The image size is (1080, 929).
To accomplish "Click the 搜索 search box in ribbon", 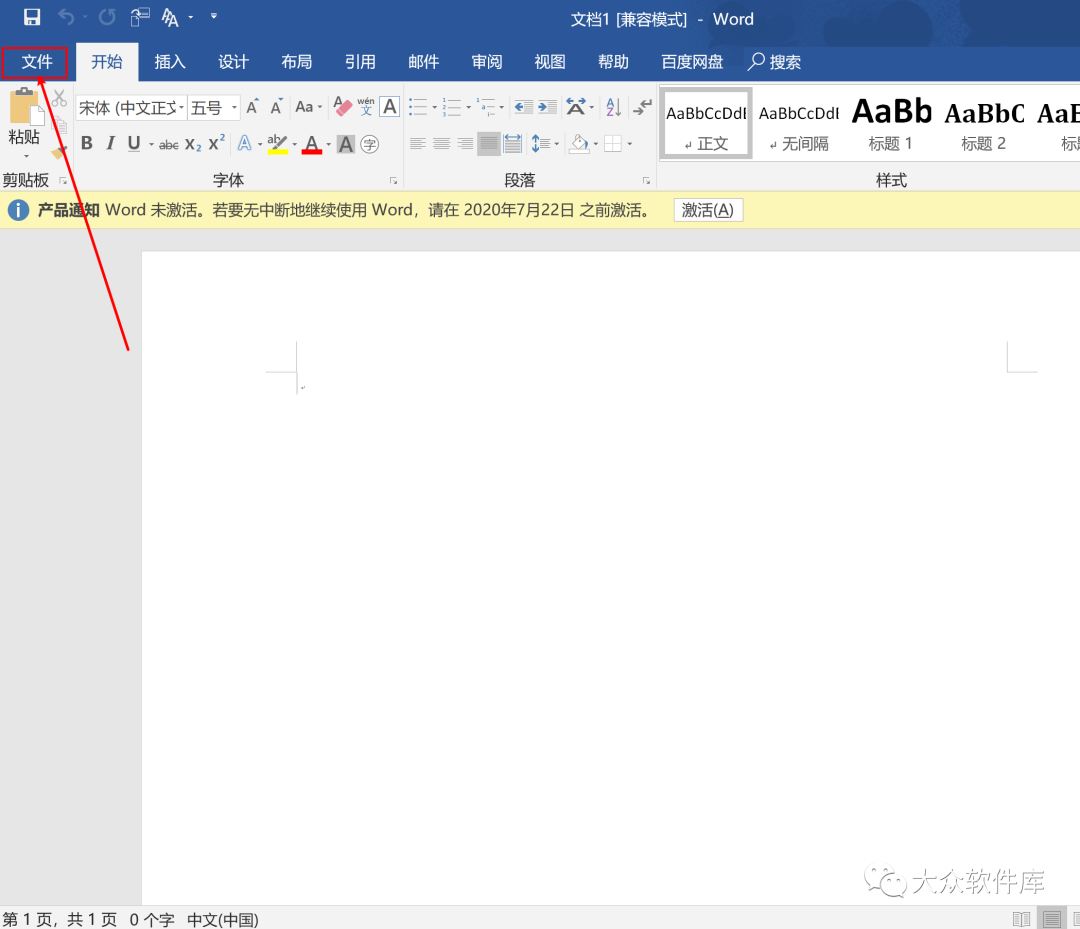I will point(776,62).
